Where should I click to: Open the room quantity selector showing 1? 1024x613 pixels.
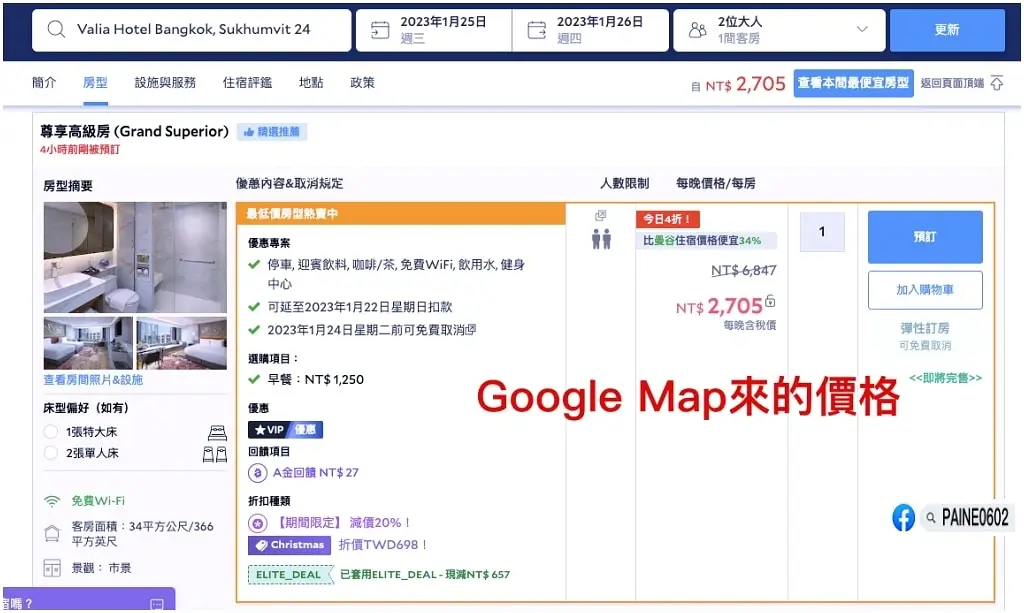(822, 232)
